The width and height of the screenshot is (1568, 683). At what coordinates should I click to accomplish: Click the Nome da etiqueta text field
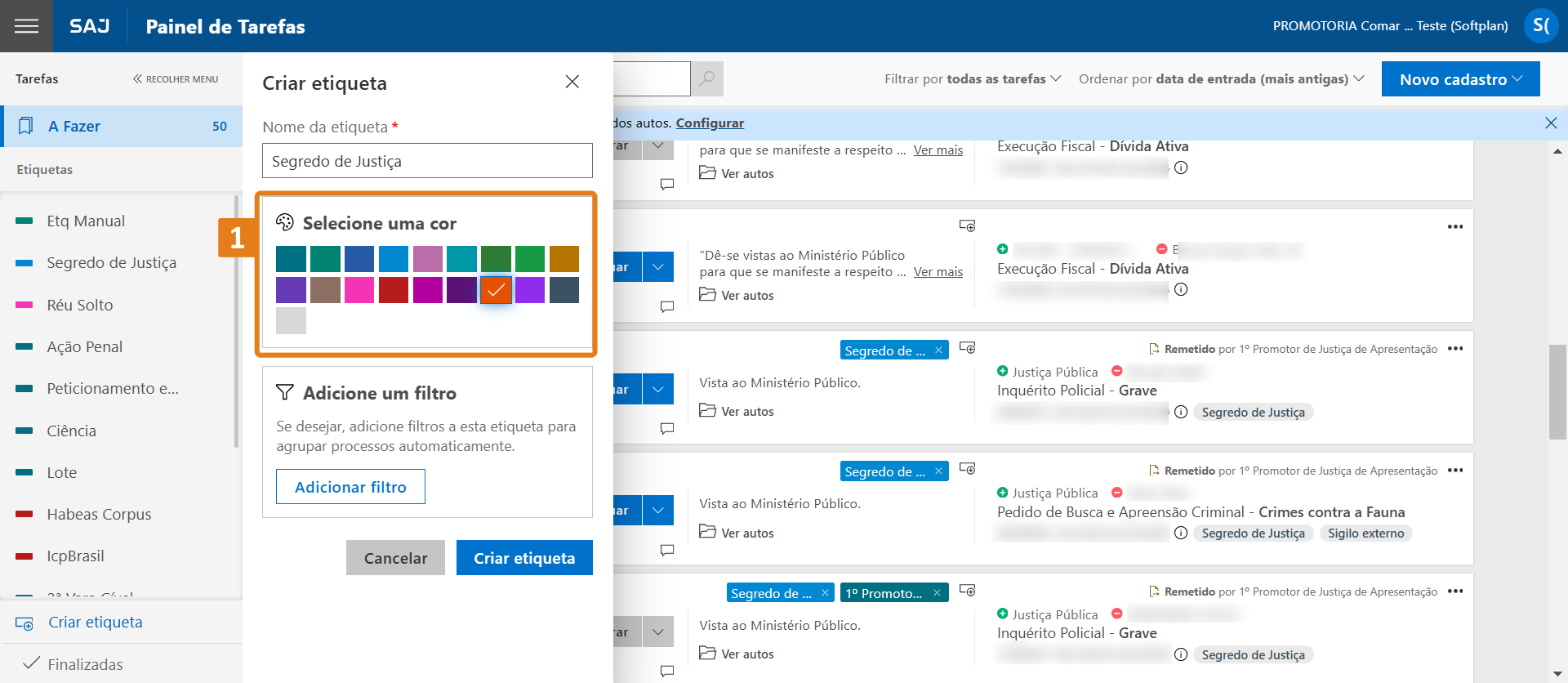[x=427, y=161]
